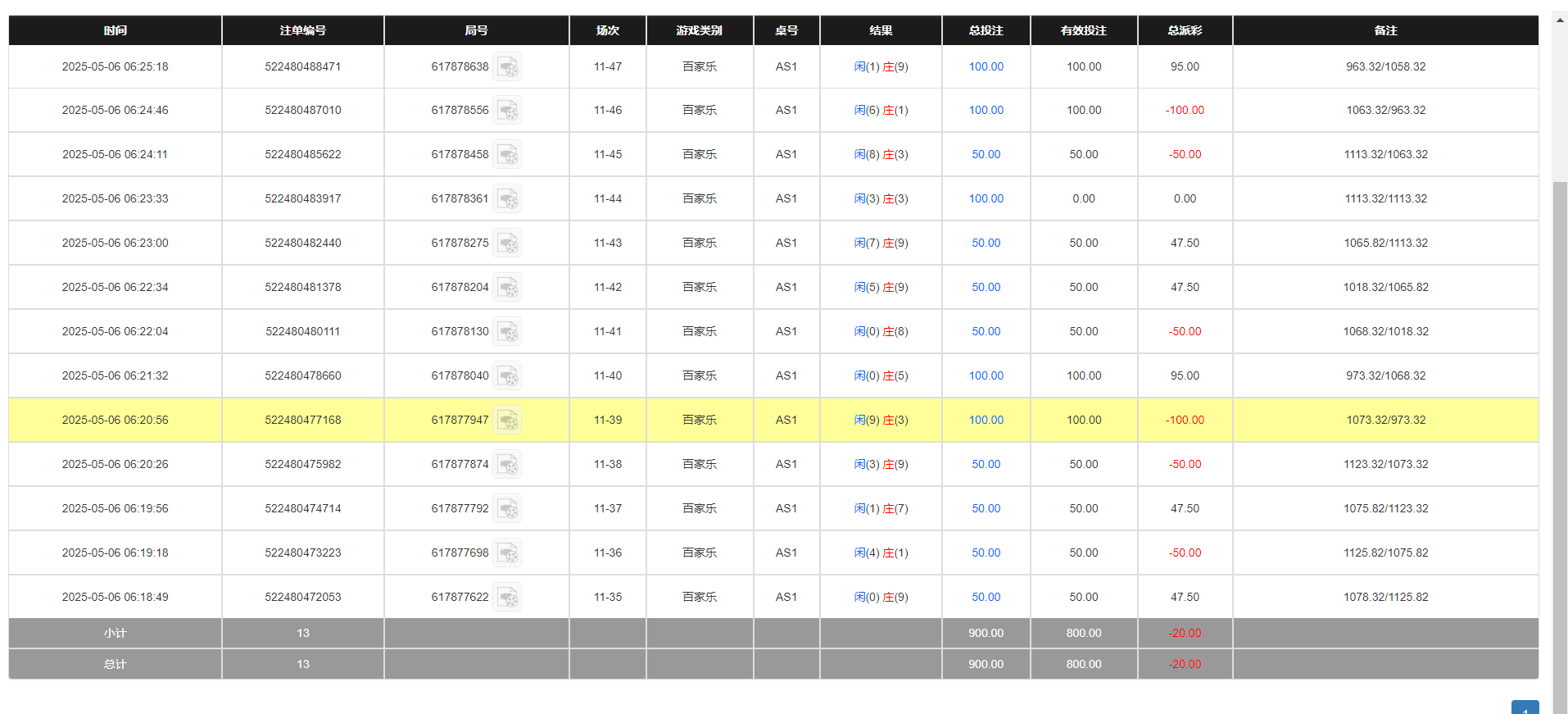Image resolution: width=1568 pixels, height=714 pixels.
Task: Click blue 50.00 total bet in row 11-35
Action: pos(986,597)
